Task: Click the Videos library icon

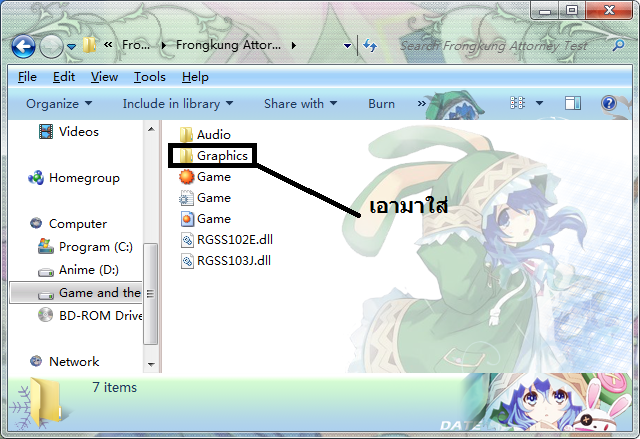Action: 46,132
